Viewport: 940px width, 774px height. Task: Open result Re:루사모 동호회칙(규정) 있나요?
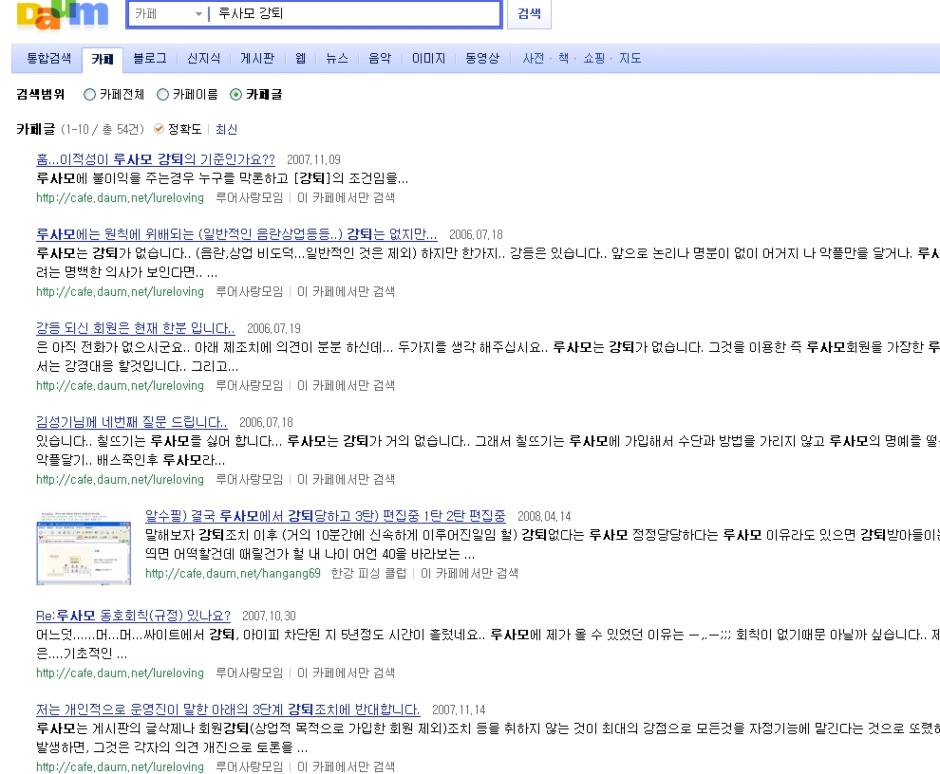click(133, 616)
